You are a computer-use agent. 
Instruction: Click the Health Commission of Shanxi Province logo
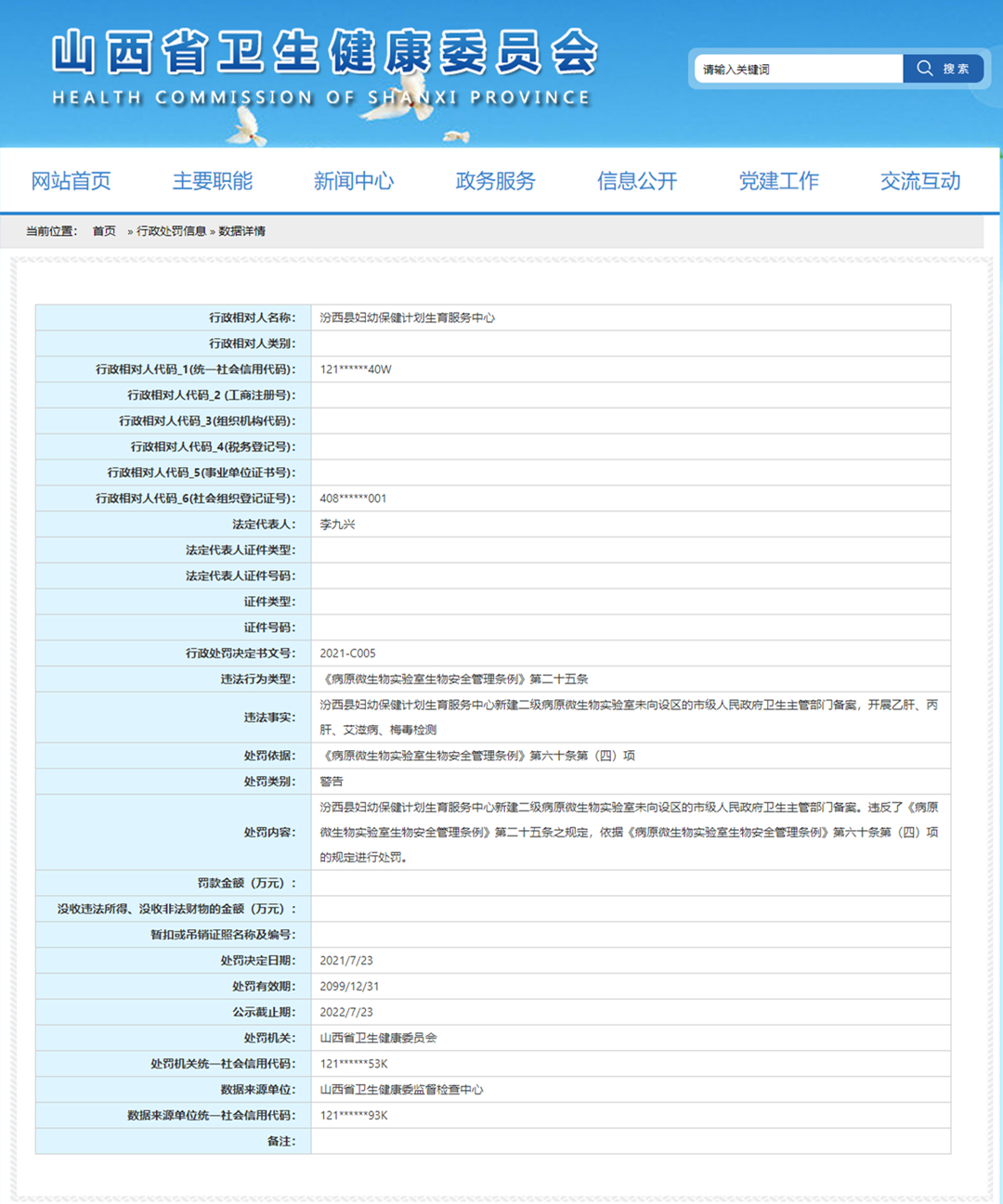[x=324, y=67]
